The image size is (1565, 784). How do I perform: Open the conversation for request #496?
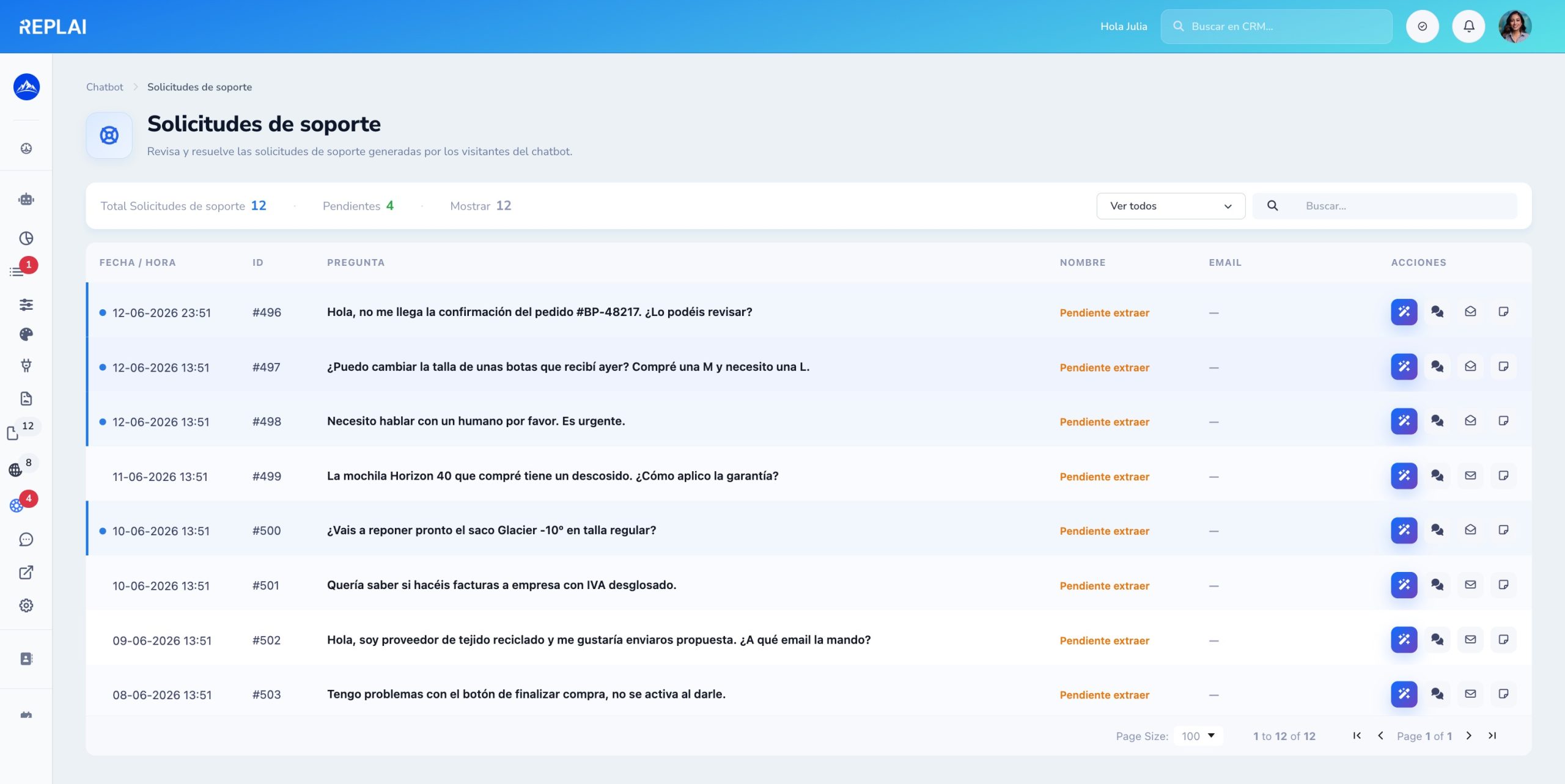(1437, 312)
